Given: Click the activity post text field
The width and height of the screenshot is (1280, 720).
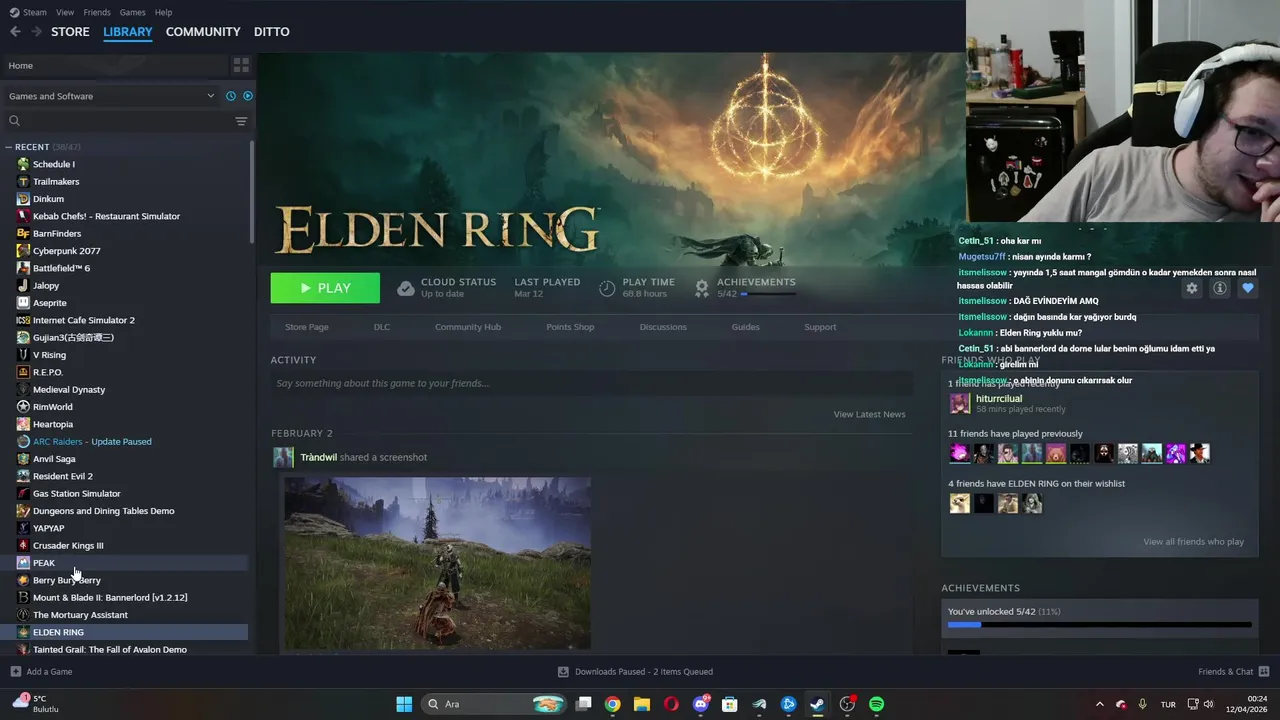Looking at the screenshot, I should [591, 383].
